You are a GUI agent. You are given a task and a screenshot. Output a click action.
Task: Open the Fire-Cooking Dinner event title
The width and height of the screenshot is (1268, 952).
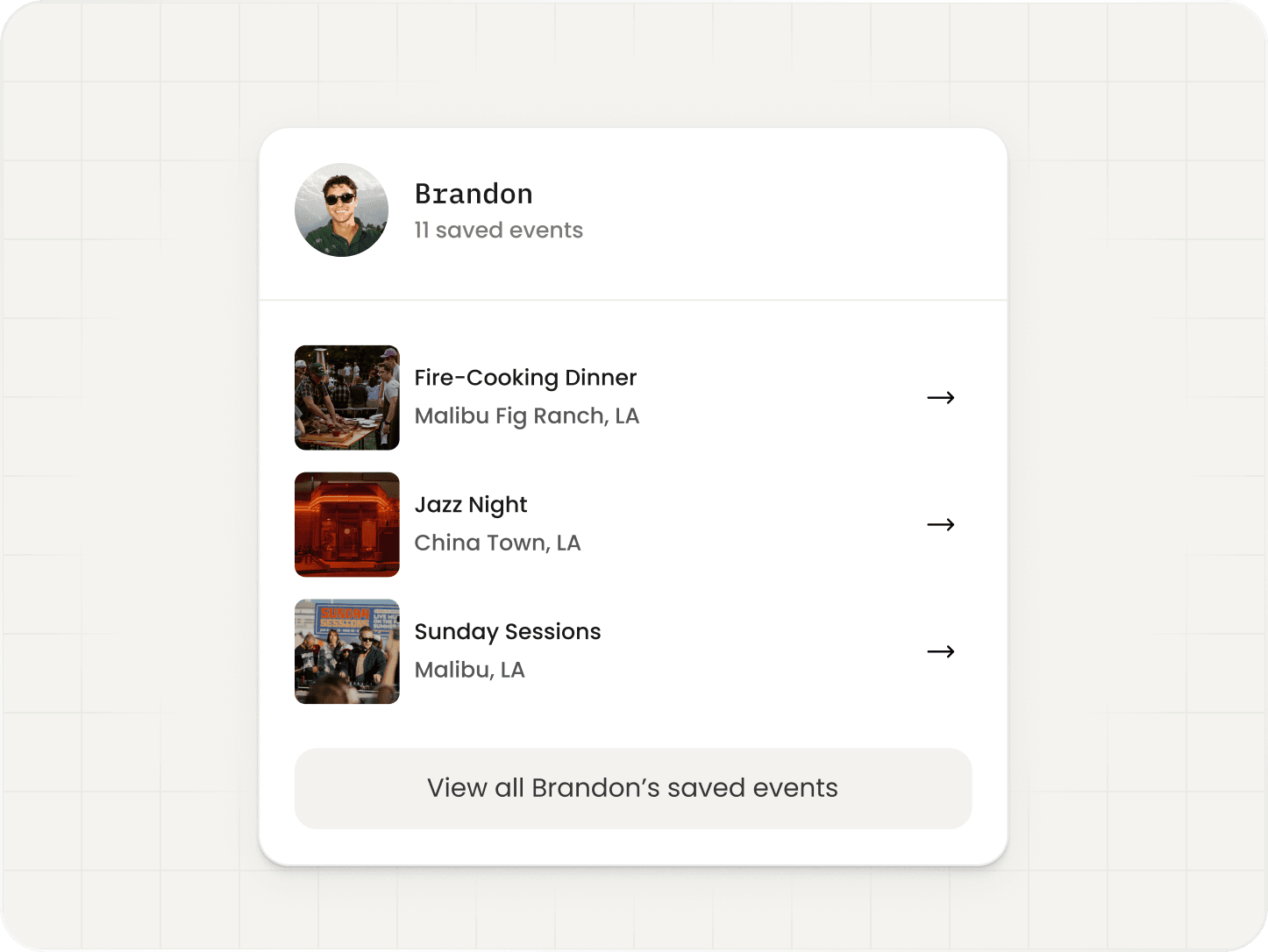pyautogui.click(x=525, y=378)
